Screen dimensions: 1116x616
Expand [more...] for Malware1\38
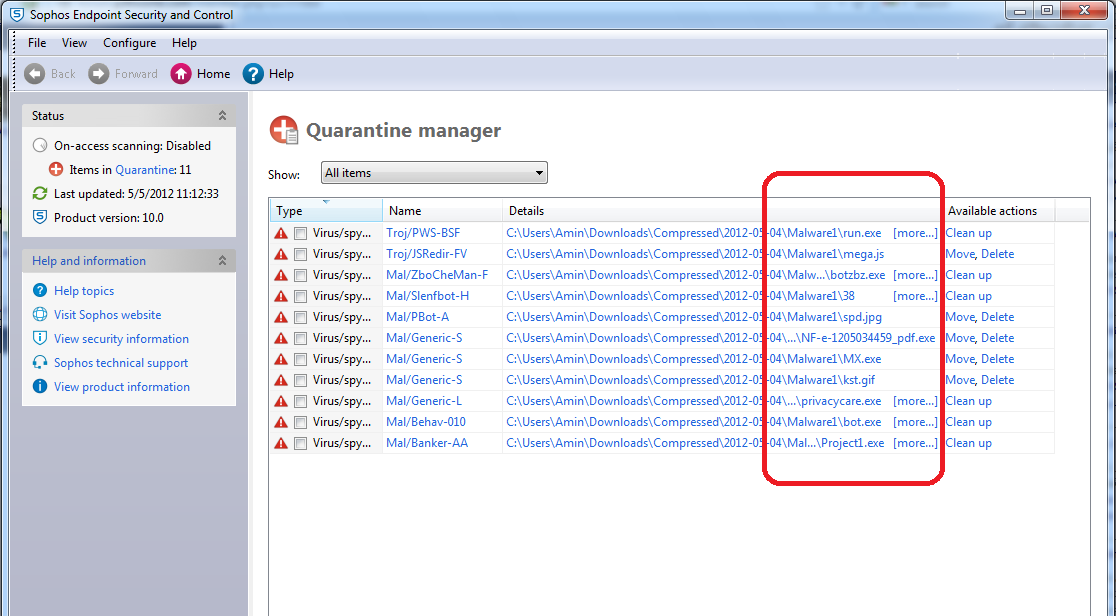[915, 296]
